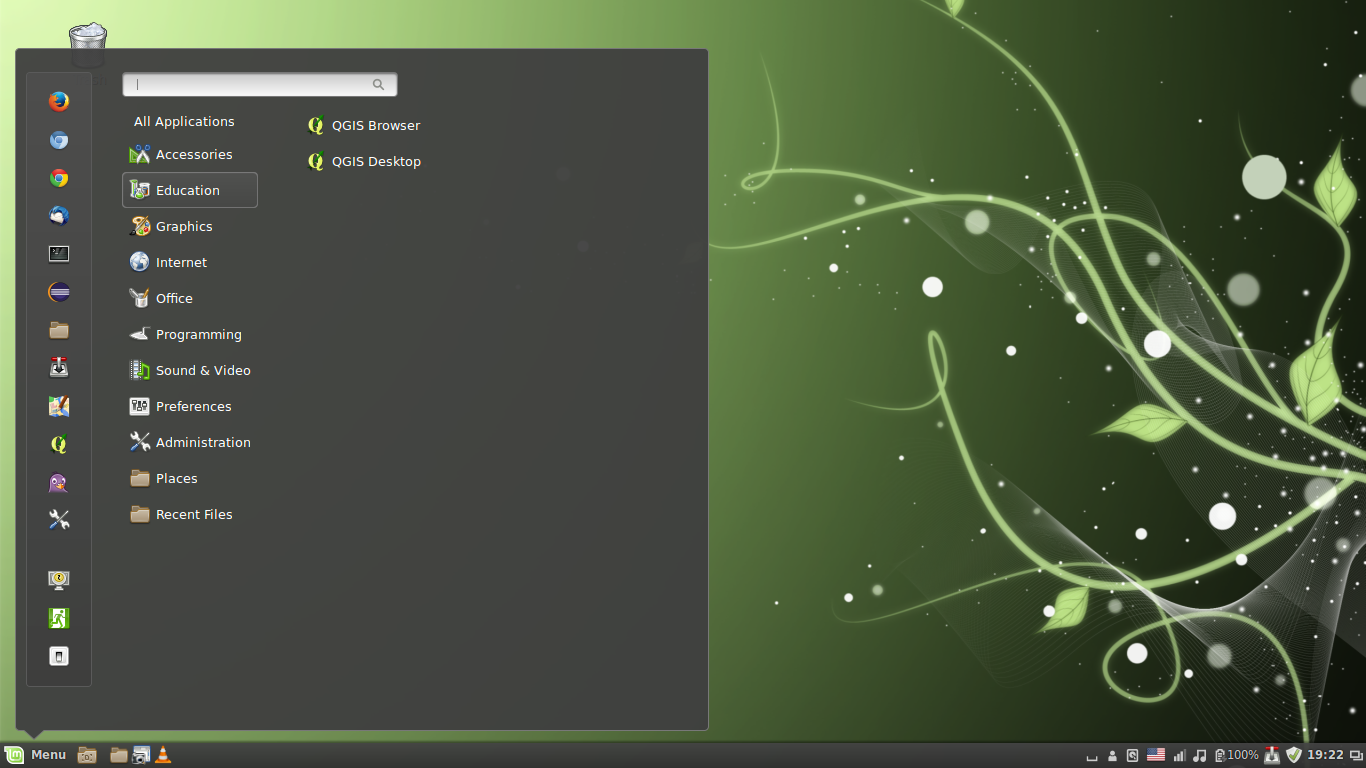Click the window list icon at panel end
Image resolution: width=1366 pixels, height=768 pixels.
[1356, 755]
